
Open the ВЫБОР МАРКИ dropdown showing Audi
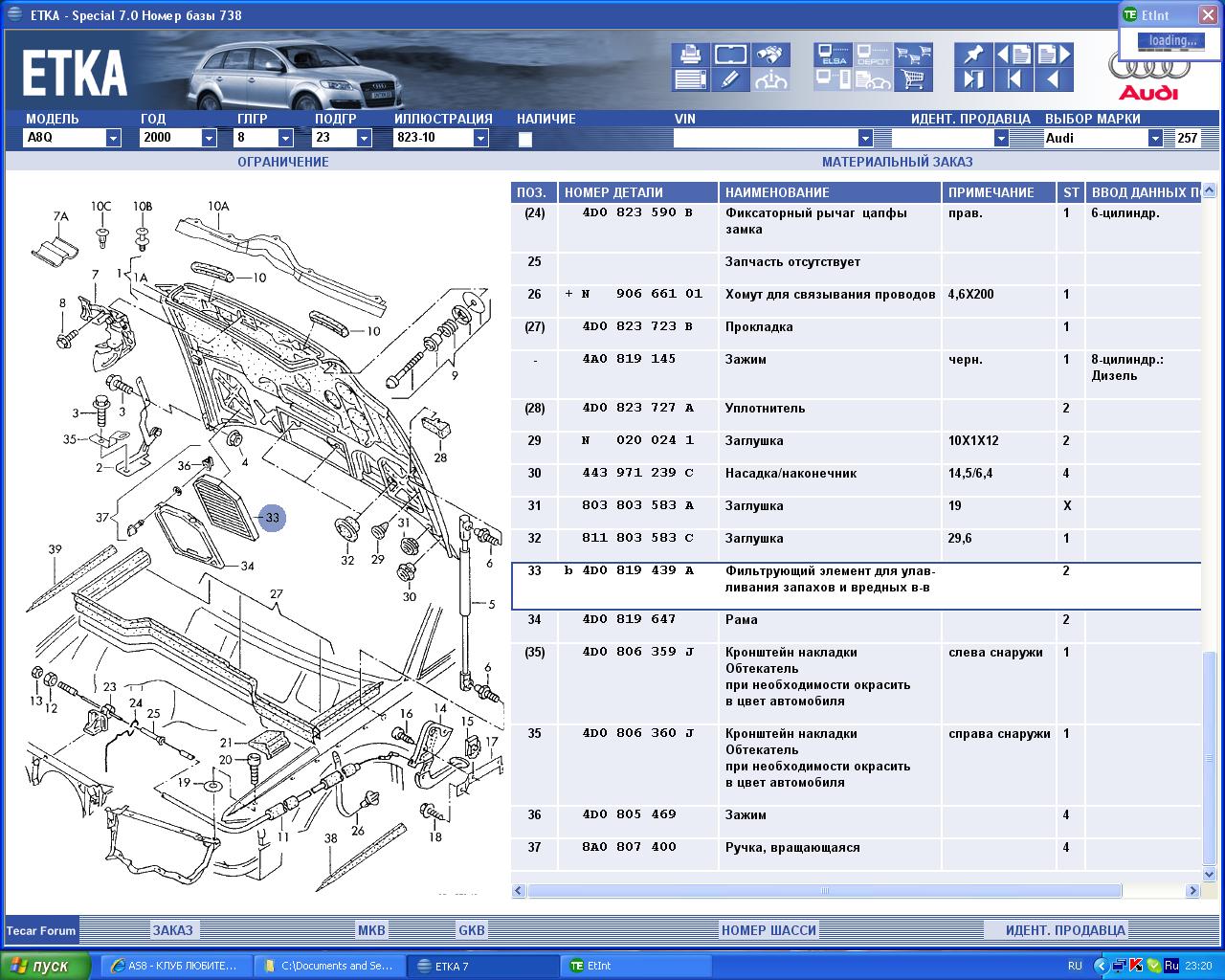point(1155,138)
